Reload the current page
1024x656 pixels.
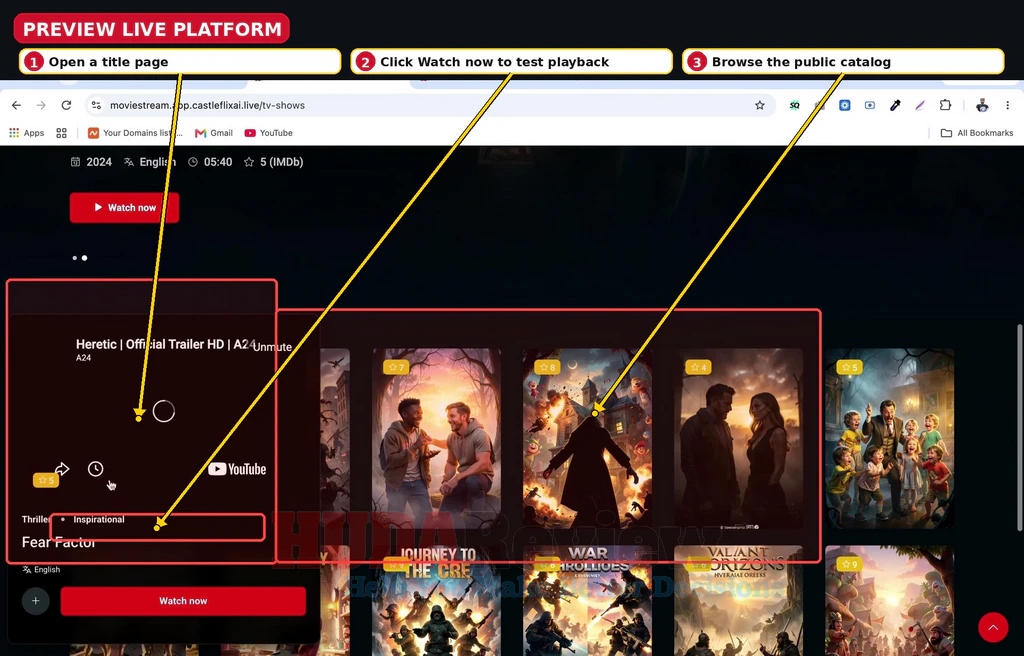tap(66, 105)
